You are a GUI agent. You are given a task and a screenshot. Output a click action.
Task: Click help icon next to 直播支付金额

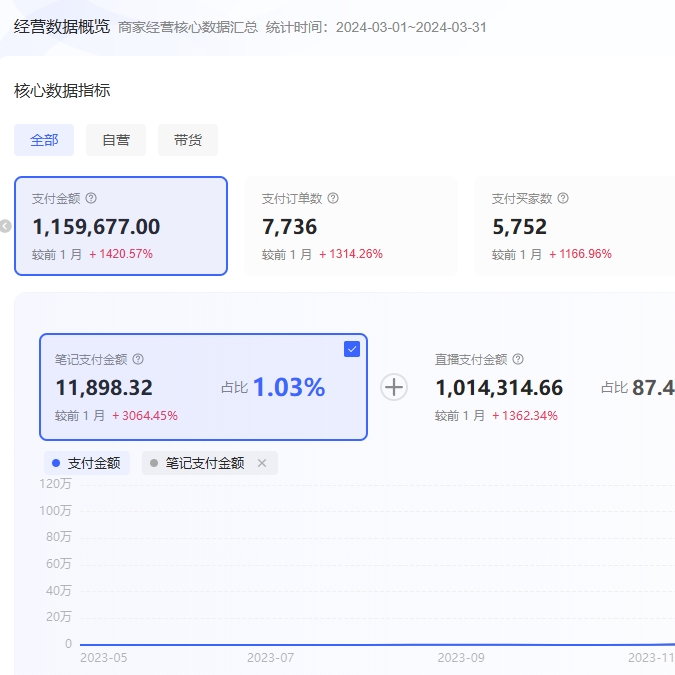(x=518, y=359)
